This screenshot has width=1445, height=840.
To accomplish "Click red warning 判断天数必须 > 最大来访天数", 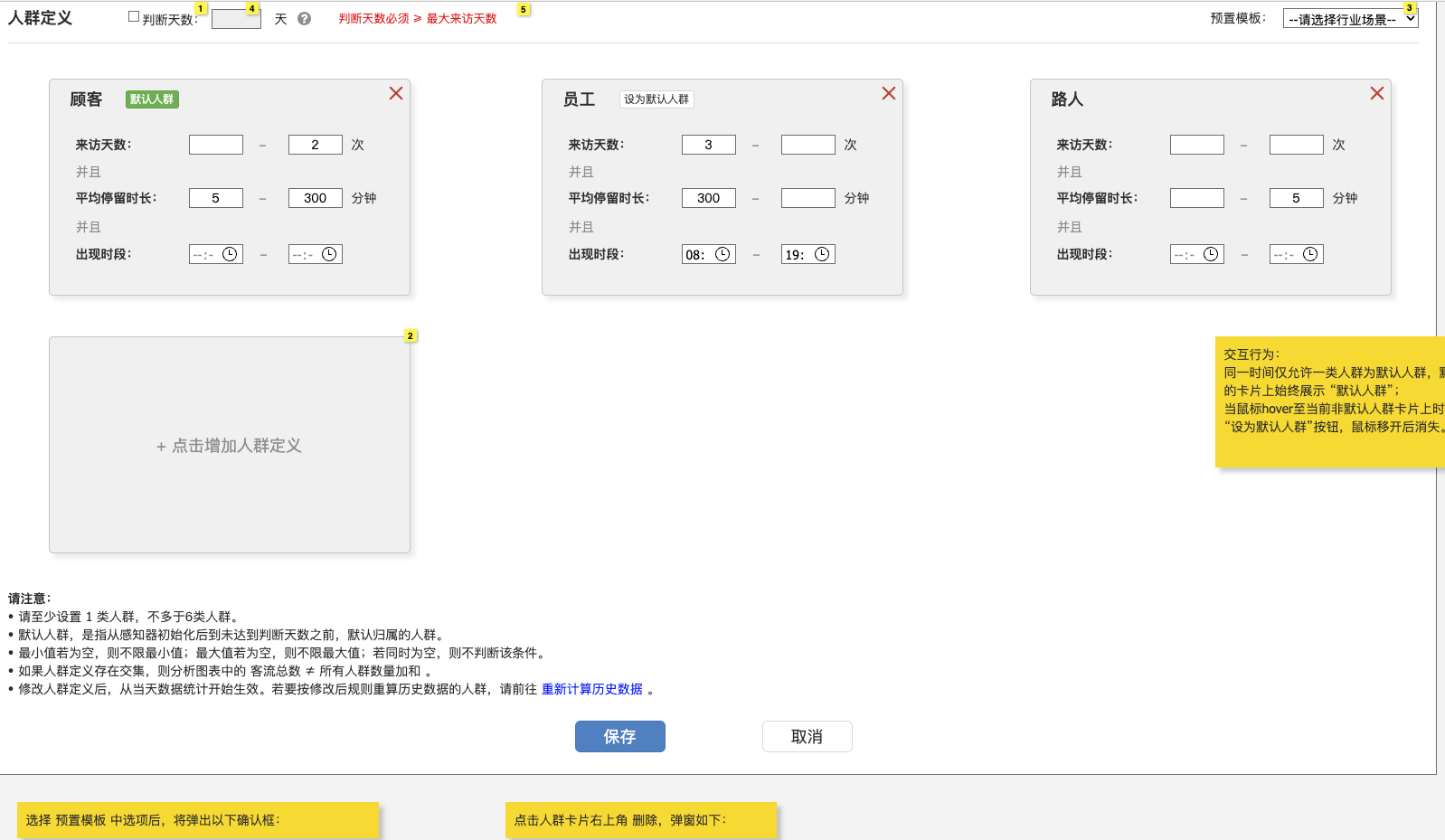I will [418, 18].
